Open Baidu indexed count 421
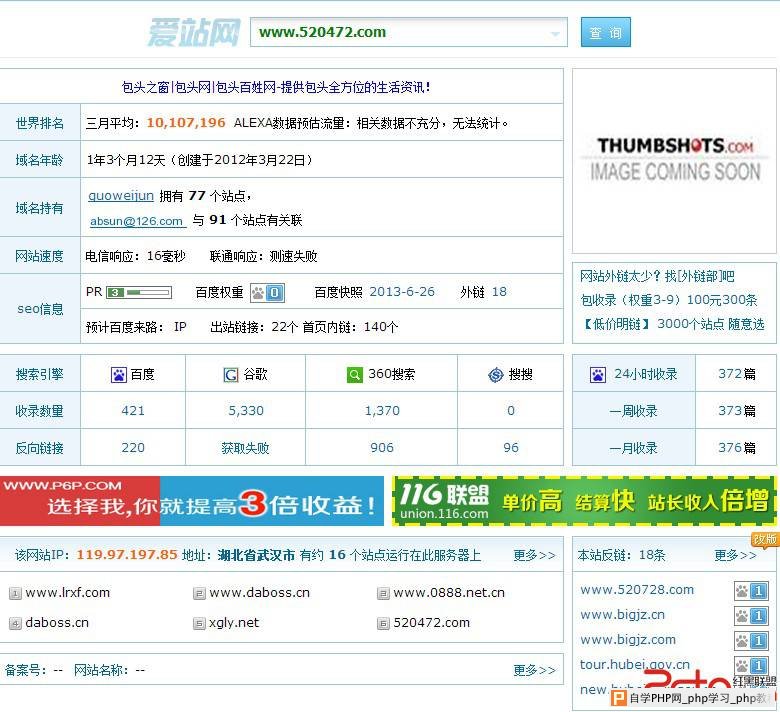The width and height of the screenshot is (780, 712). click(x=133, y=410)
